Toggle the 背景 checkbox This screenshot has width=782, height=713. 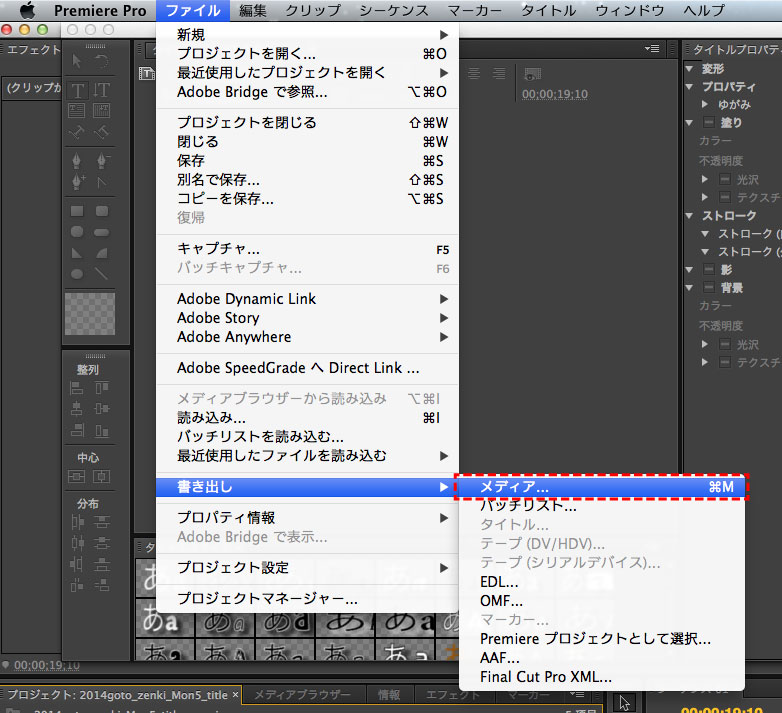(708, 288)
